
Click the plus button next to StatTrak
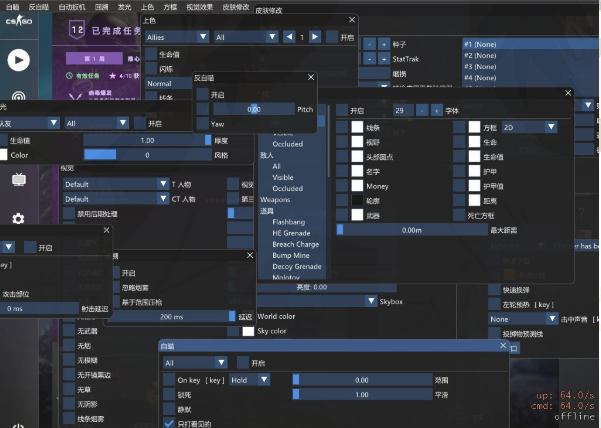[x=384, y=59]
